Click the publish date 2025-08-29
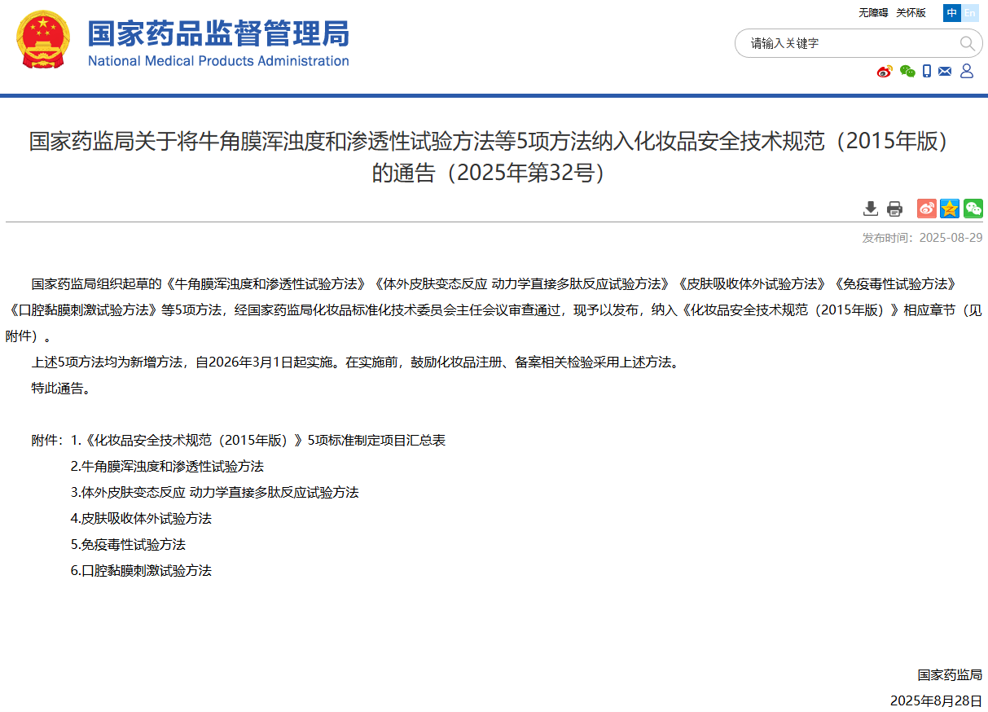Viewport: 988px width, 712px height. [x=950, y=238]
